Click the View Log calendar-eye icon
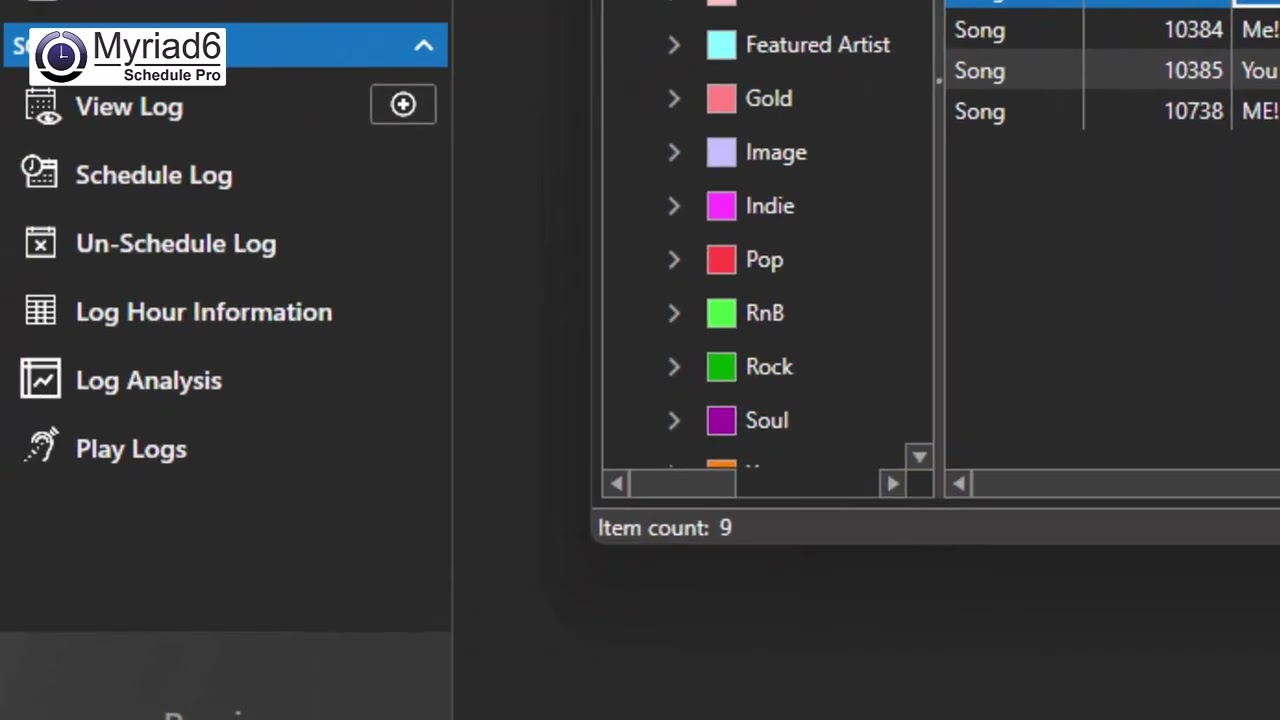The image size is (1280, 720). 42,106
